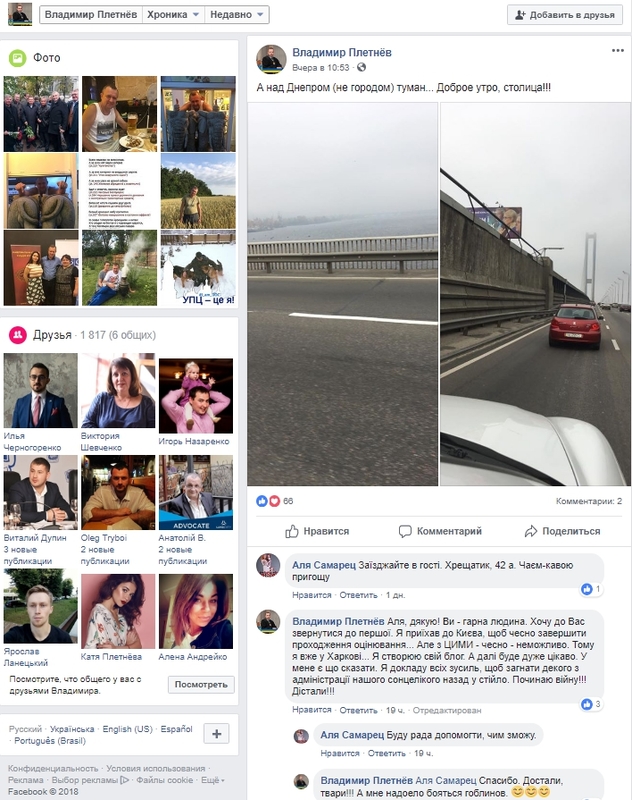Add another language with the plus button
Screen dimensions: 632x800
click(x=216, y=734)
